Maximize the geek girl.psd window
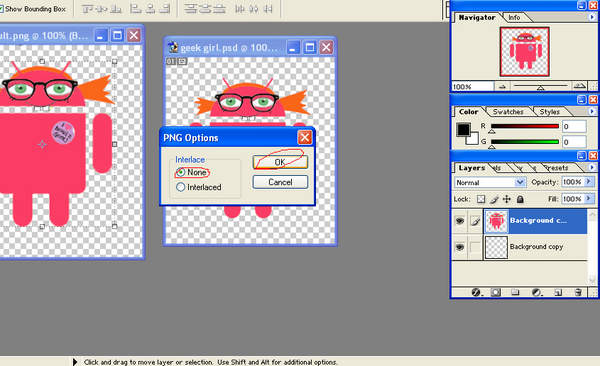Screen dimensions: 600x366 (x=310, y=47)
